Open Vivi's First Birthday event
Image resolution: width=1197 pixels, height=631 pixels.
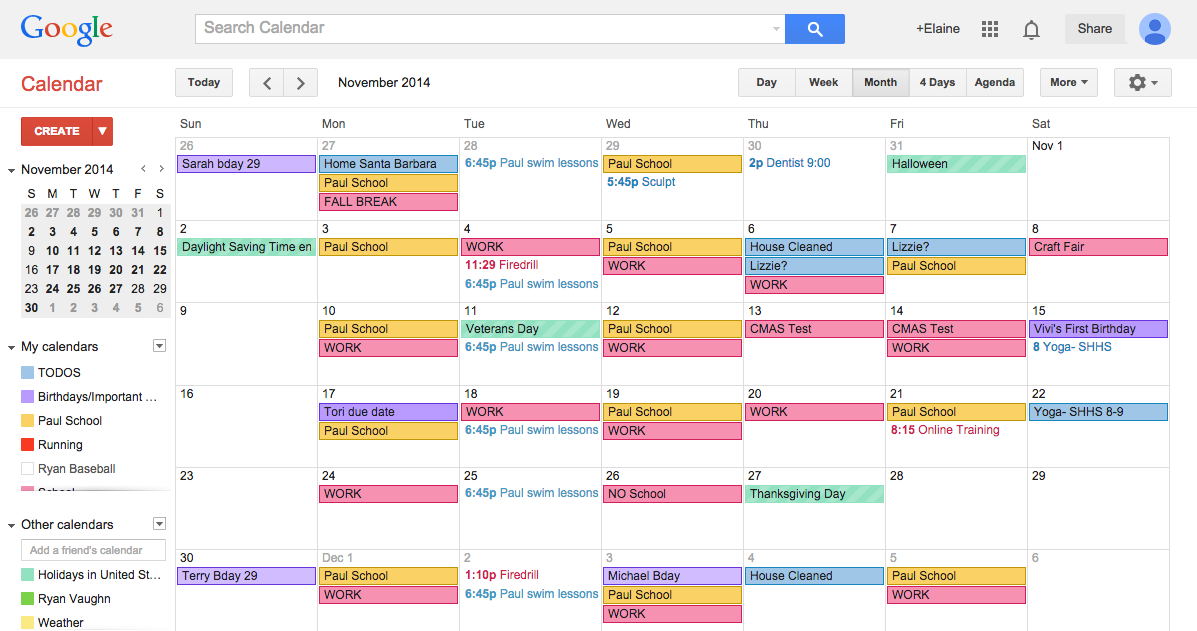pyautogui.click(x=1098, y=329)
